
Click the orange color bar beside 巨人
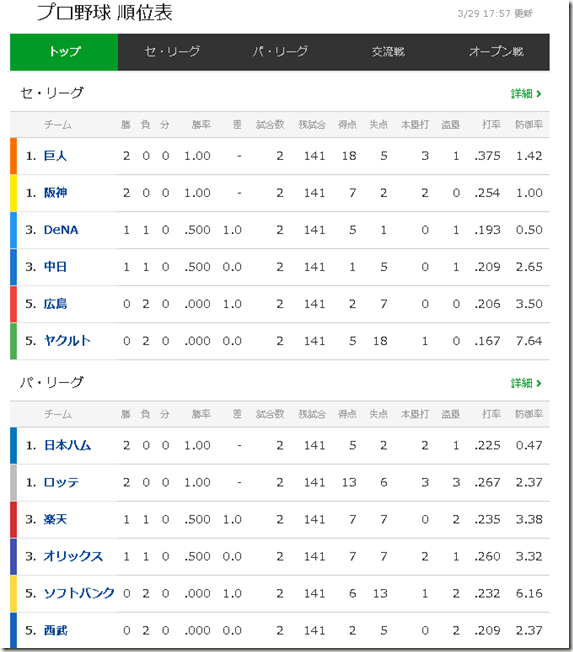13,156
